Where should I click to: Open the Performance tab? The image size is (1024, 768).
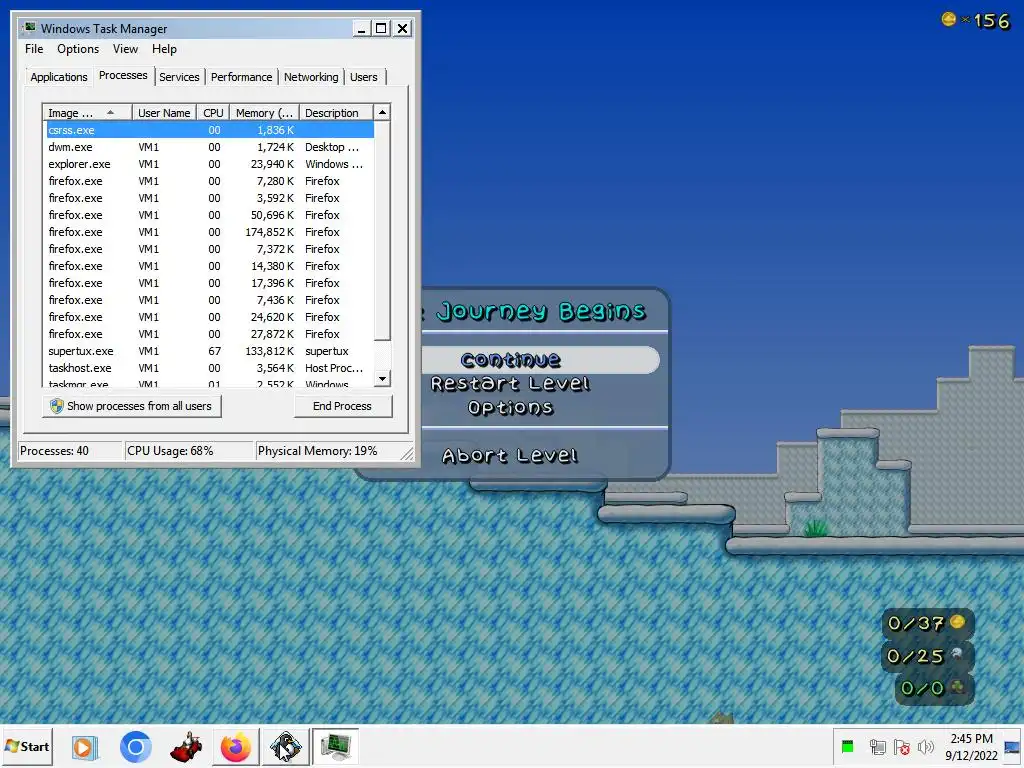click(241, 77)
